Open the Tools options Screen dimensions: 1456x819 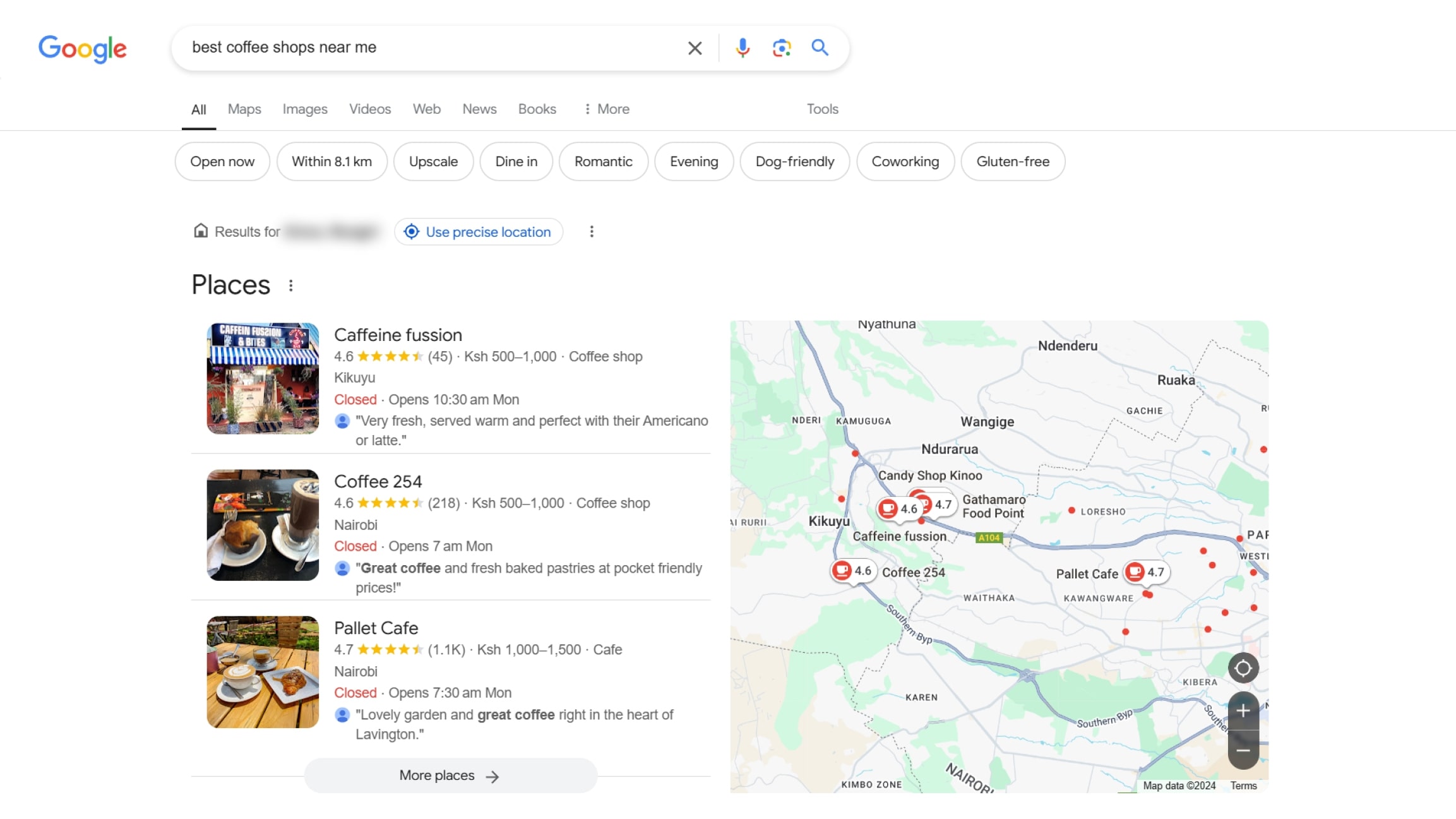(822, 109)
